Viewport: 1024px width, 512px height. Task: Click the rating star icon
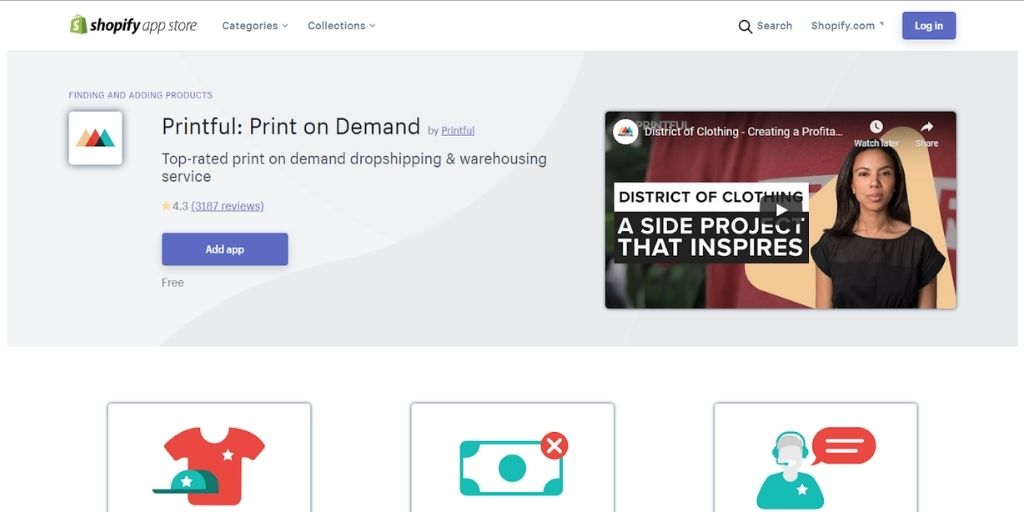(166, 206)
